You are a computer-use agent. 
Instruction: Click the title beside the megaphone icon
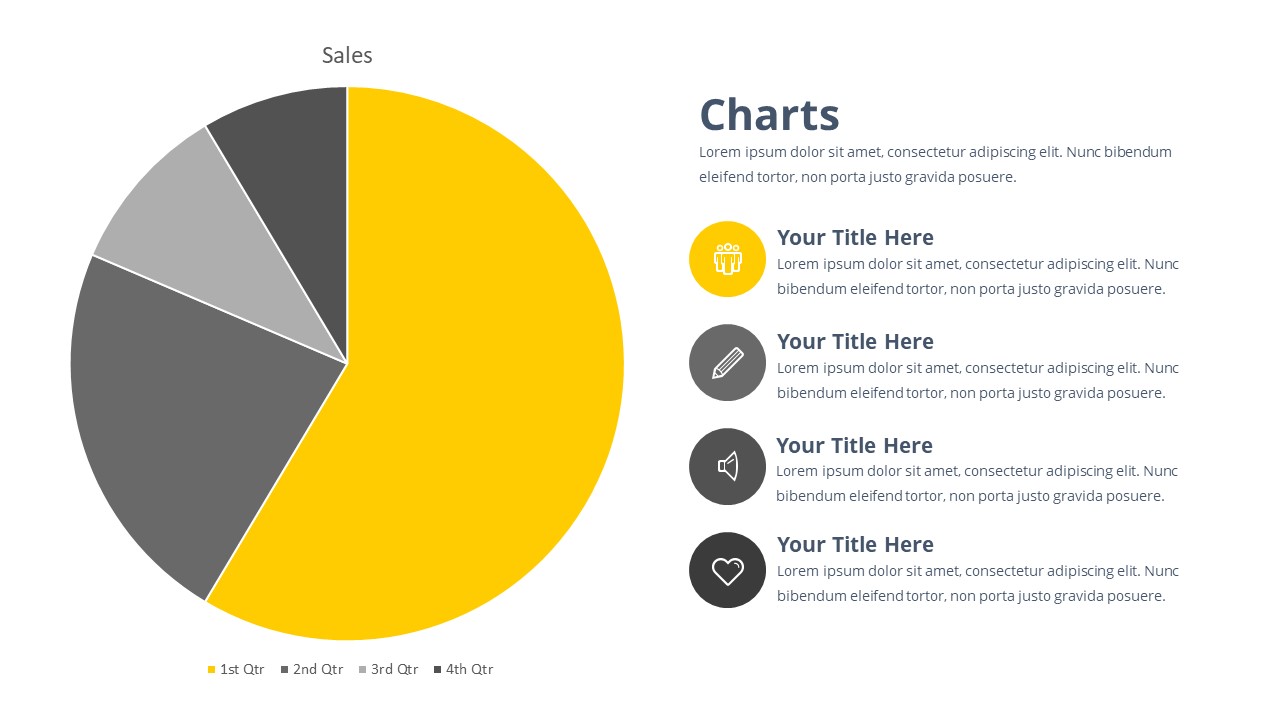(x=854, y=446)
